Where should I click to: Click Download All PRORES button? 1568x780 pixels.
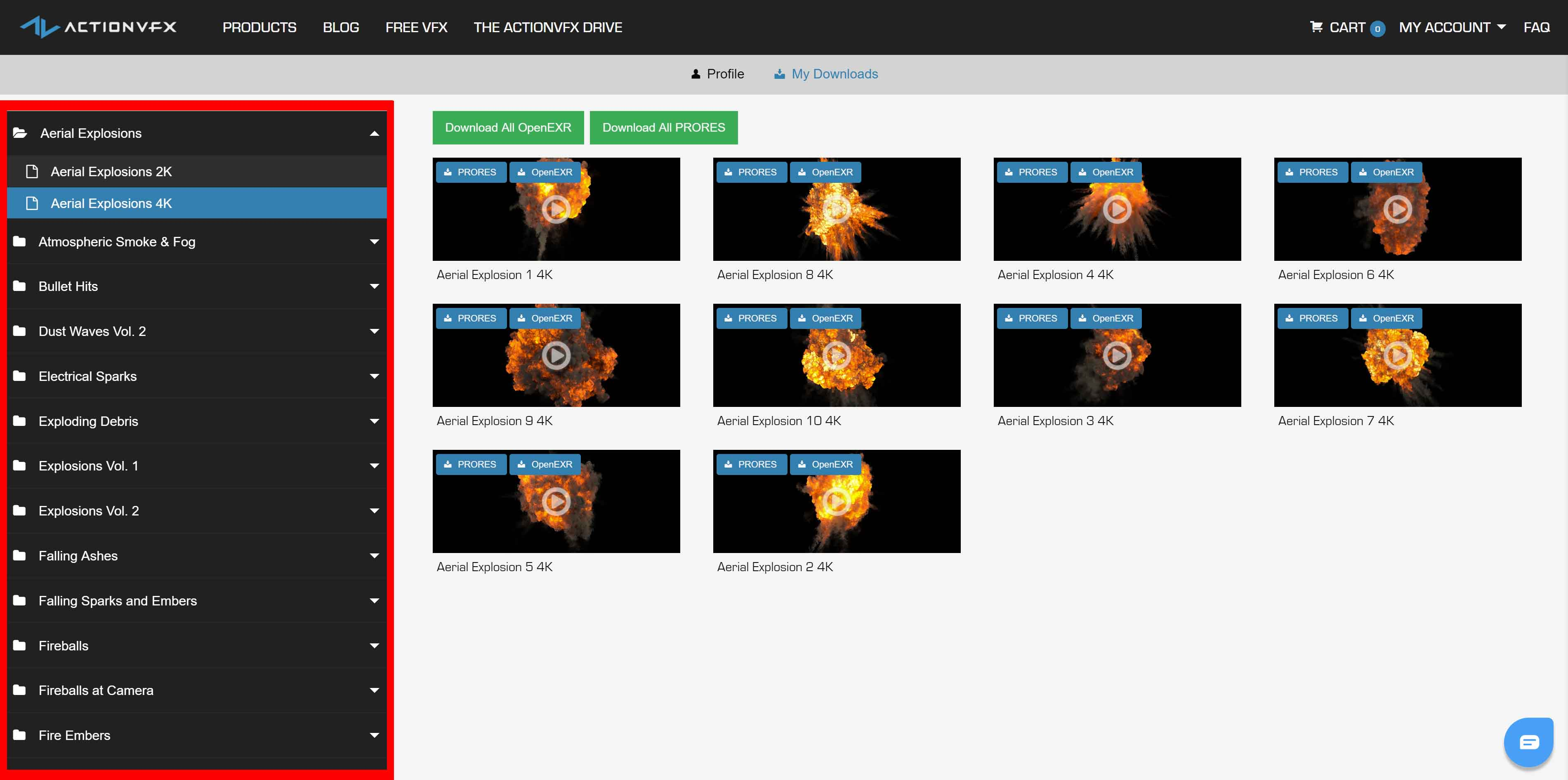tap(663, 127)
